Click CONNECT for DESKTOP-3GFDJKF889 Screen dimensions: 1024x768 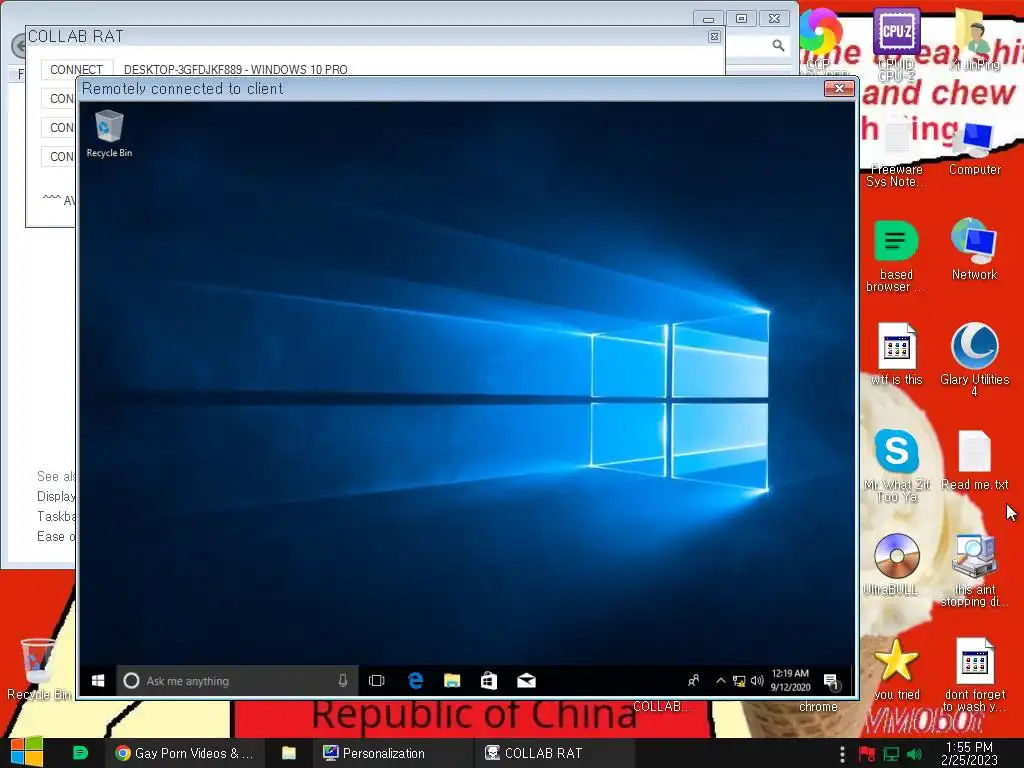76,69
